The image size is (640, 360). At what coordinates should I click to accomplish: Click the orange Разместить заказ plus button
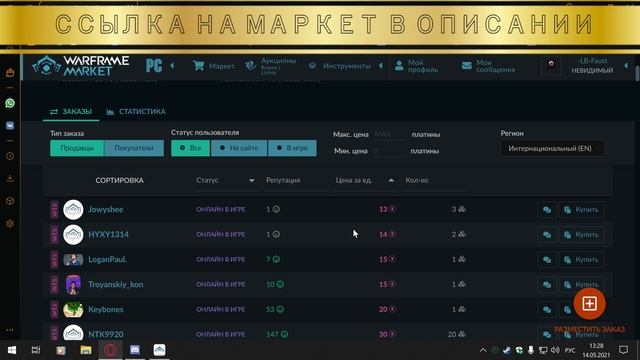click(589, 303)
